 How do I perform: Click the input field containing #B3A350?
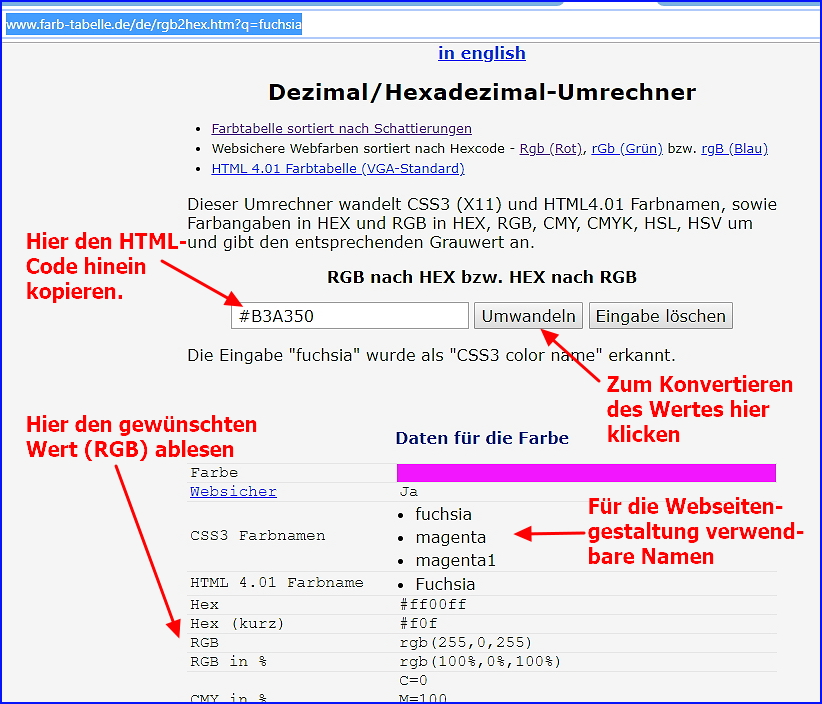[x=349, y=316]
